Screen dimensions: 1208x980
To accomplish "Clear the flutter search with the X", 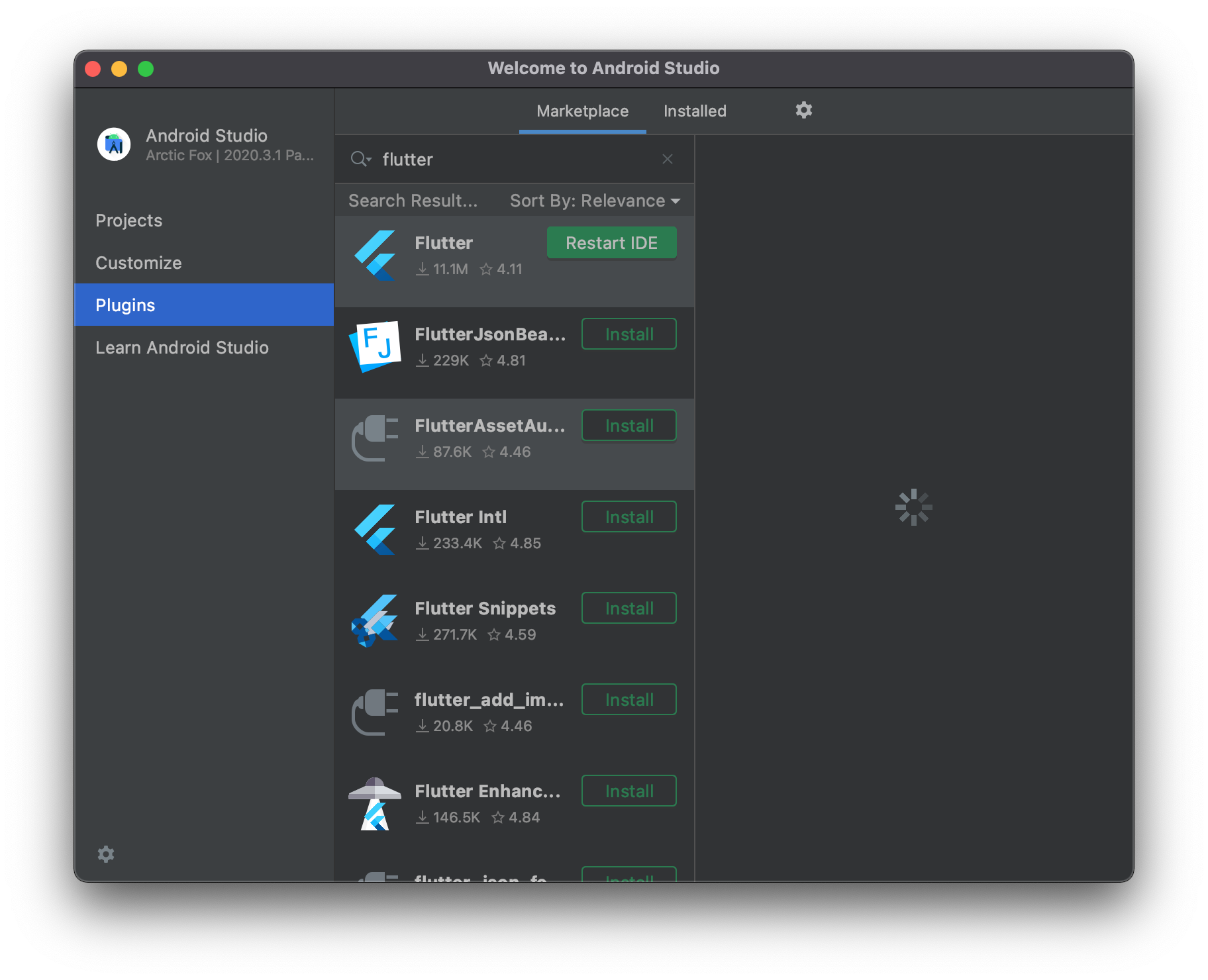I will (668, 159).
